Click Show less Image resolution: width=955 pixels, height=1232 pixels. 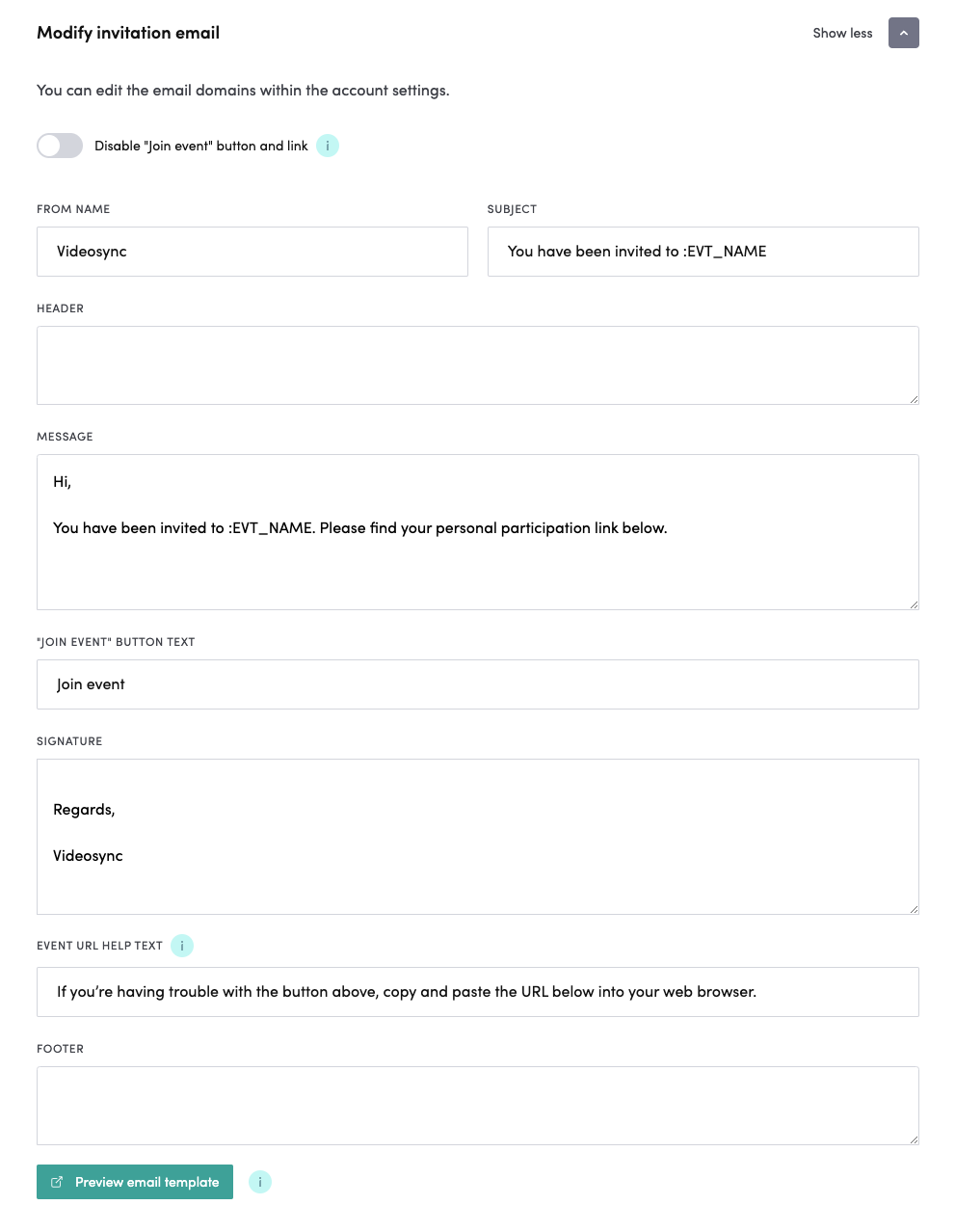842,33
